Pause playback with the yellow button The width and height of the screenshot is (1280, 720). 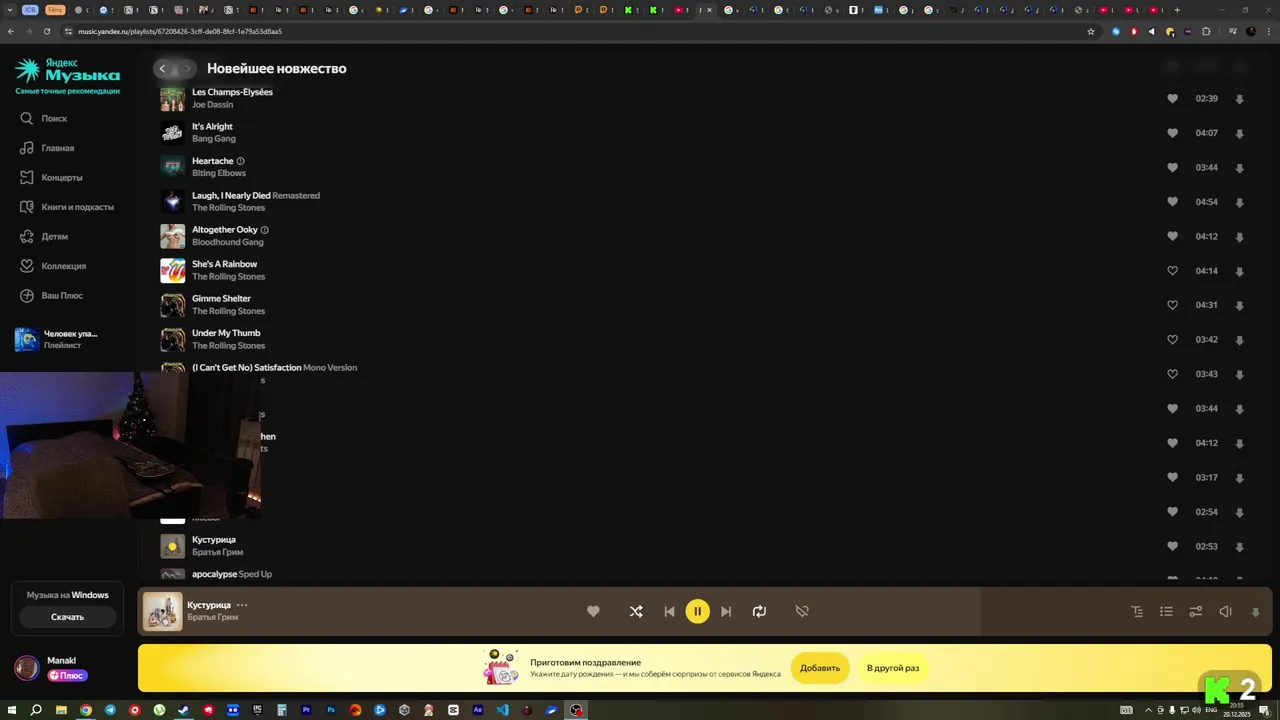click(698, 611)
